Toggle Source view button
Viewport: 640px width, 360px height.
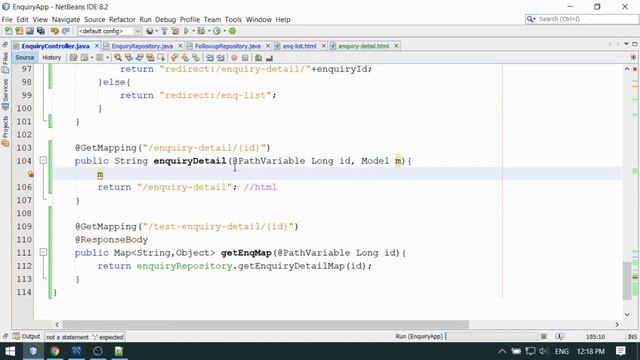[24, 58]
